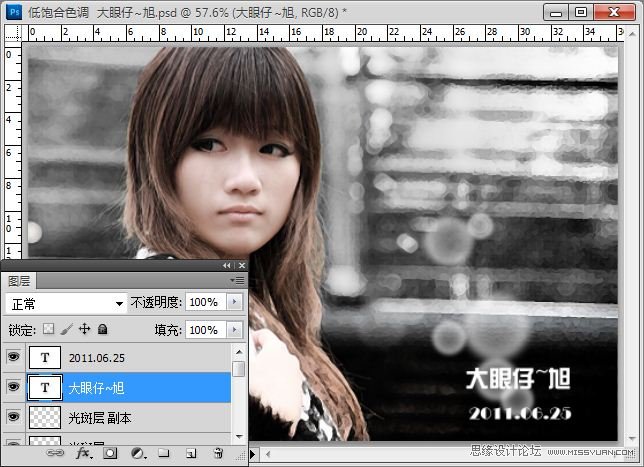Viewport: 644px width, 467px height.
Task: Hide the 光斑层 副本 layer
Action: pyautogui.click(x=14, y=417)
